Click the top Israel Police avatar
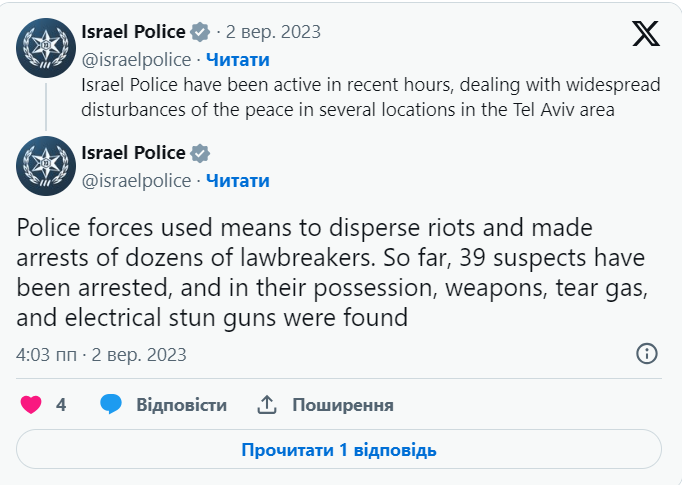 pos(46,45)
